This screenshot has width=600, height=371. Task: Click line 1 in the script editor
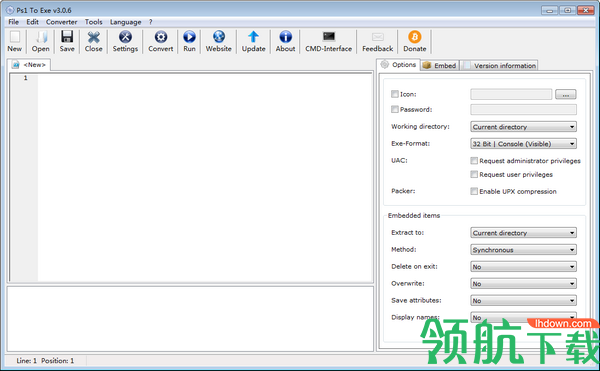click(205, 78)
